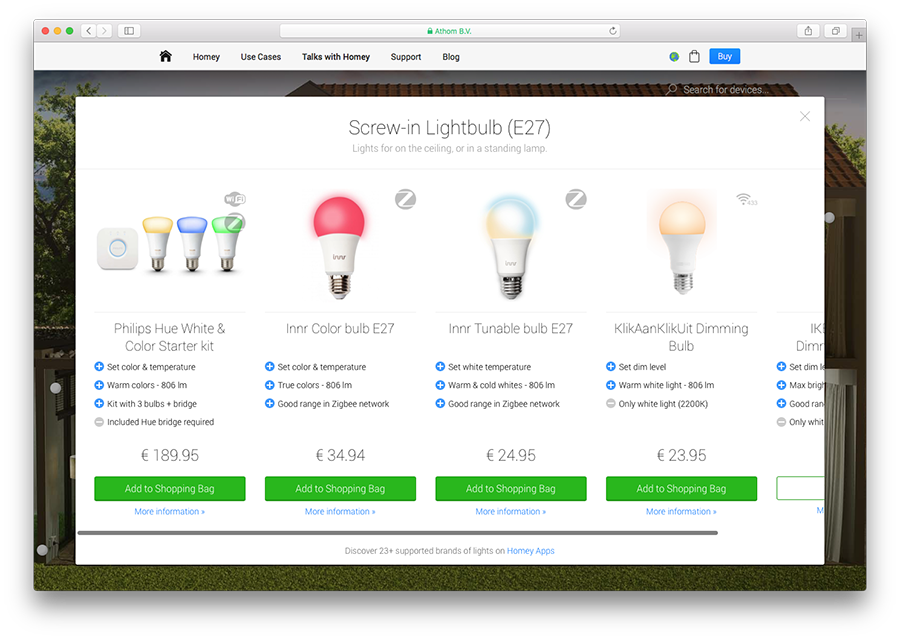Open the Support menu item
Screen dimensions: 900x639
(x=406, y=57)
